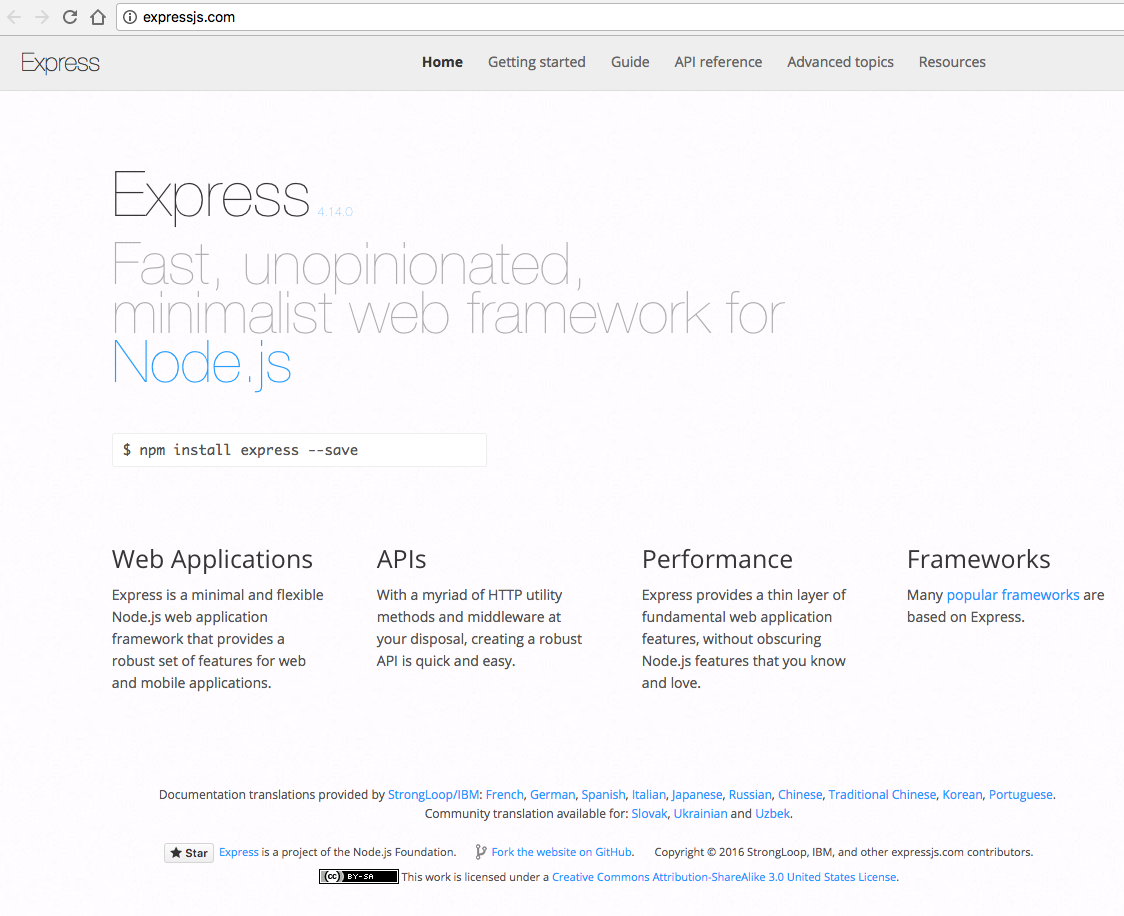Open the Resources menu
The height and width of the screenshot is (916, 1124).
[952, 62]
